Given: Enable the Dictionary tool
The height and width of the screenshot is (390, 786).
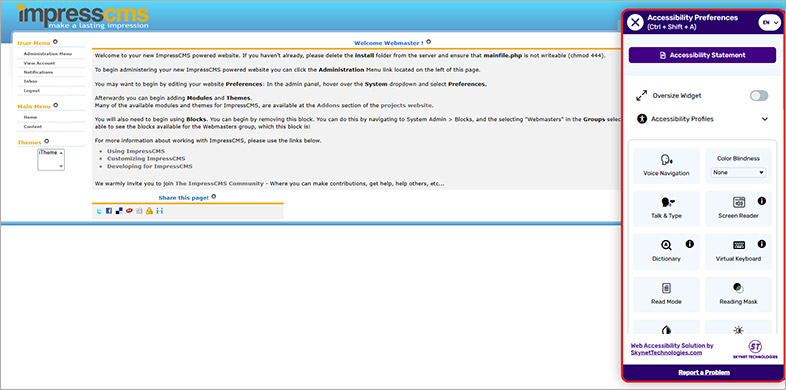Looking at the screenshot, I should [666, 252].
